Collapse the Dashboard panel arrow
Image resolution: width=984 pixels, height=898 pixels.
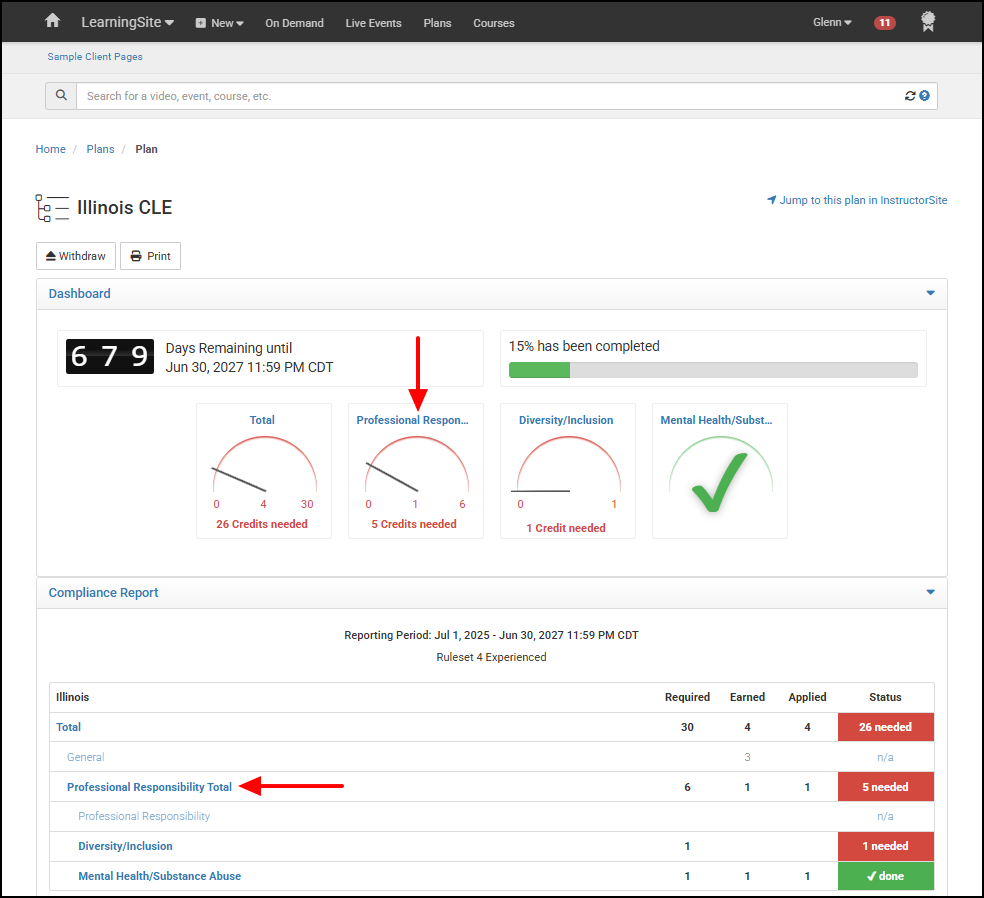click(x=930, y=293)
